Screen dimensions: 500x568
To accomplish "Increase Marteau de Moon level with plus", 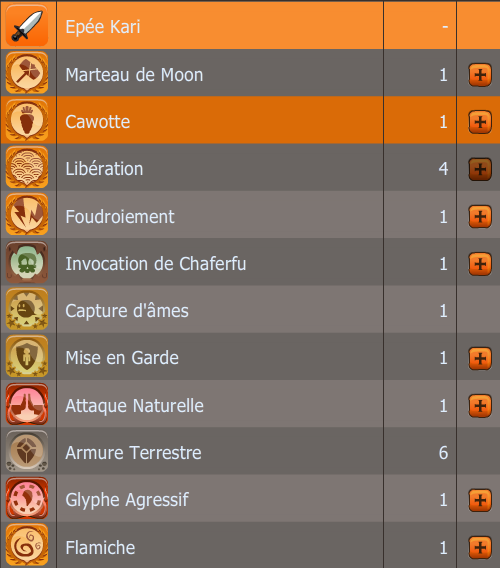I will [x=480, y=75].
